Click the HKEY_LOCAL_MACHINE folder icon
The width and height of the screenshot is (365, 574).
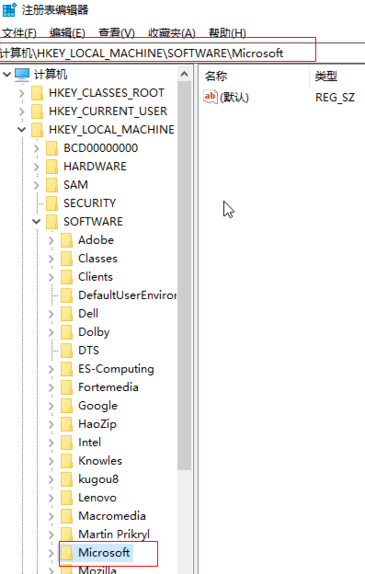[x=37, y=130]
